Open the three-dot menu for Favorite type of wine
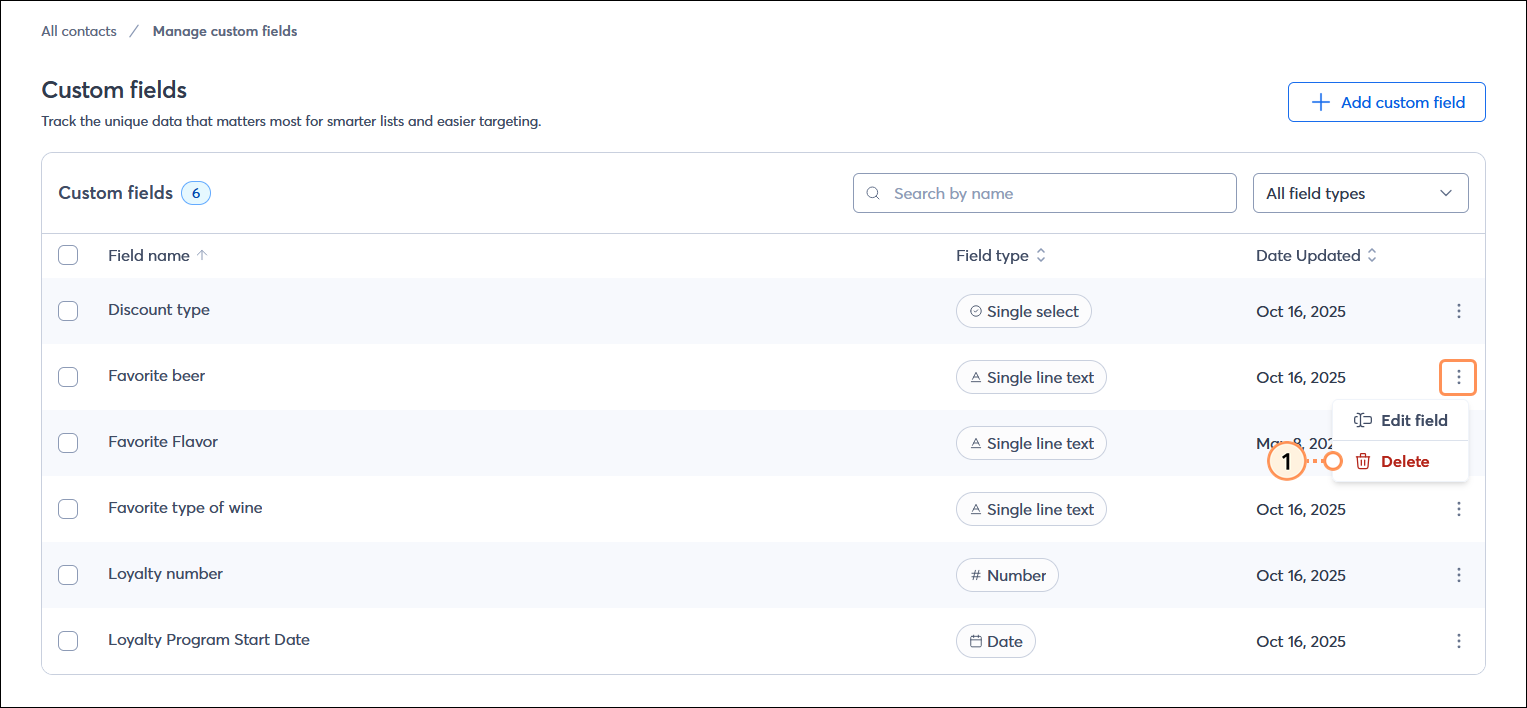The image size is (1527, 708). [x=1459, y=509]
